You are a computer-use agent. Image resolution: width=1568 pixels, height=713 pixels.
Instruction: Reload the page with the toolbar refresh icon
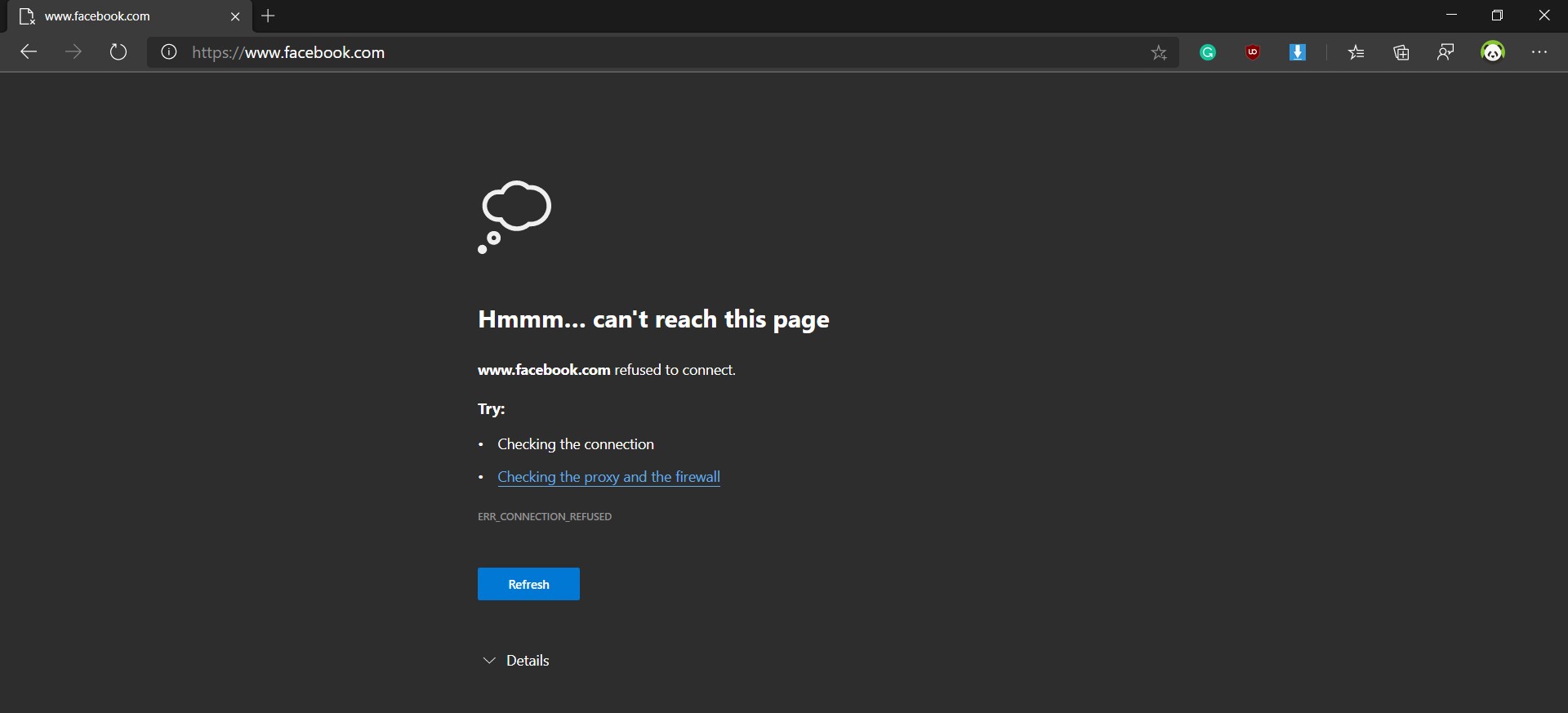(x=118, y=52)
